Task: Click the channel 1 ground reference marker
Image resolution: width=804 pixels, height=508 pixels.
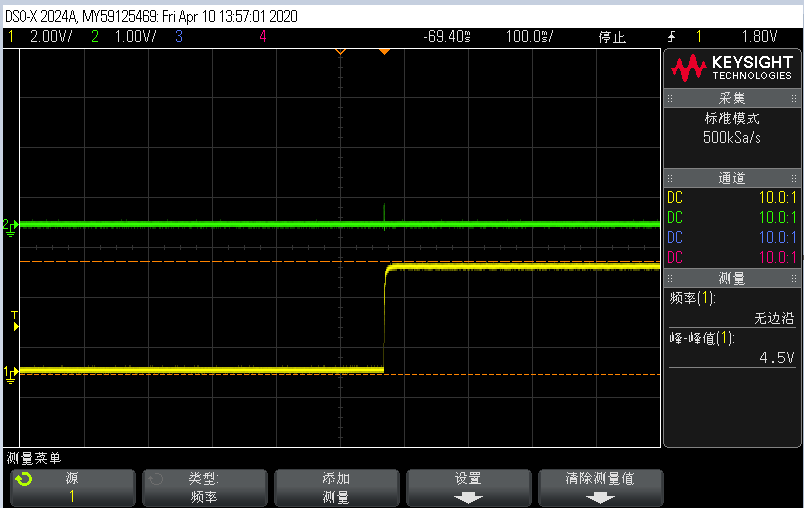Action: pos(10,375)
